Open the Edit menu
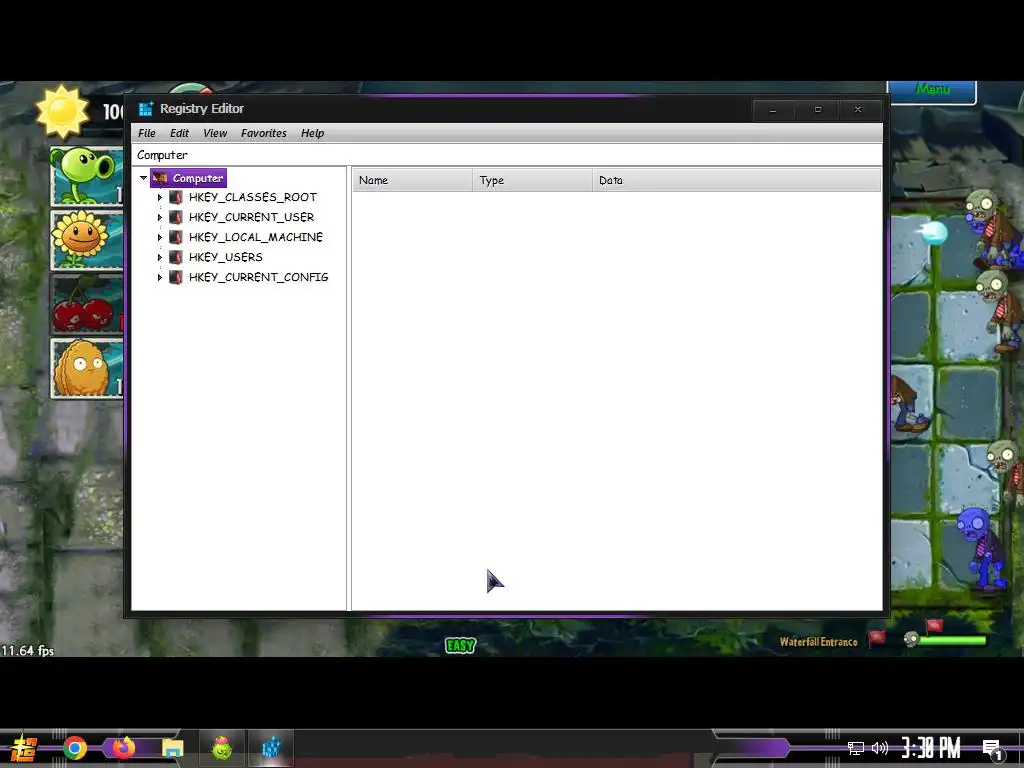This screenshot has width=1024, height=768. [x=179, y=133]
